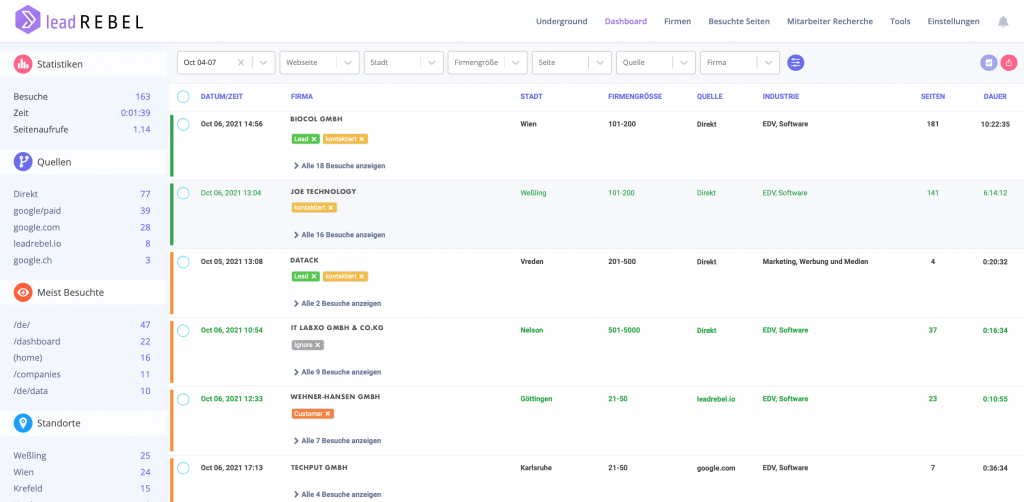Go to the Underground menu
This screenshot has width=1024, height=502.
(x=562, y=22)
